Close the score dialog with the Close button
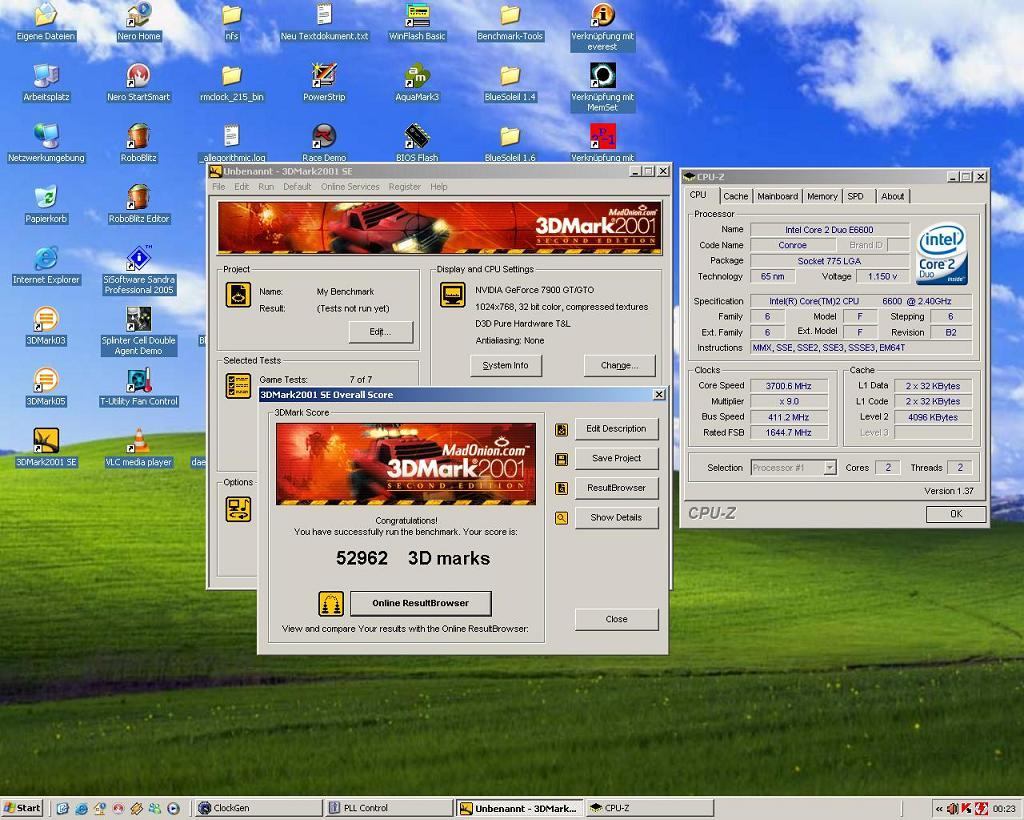Image resolution: width=1024 pixels, height=820 pixels. (x=616, y=619)
